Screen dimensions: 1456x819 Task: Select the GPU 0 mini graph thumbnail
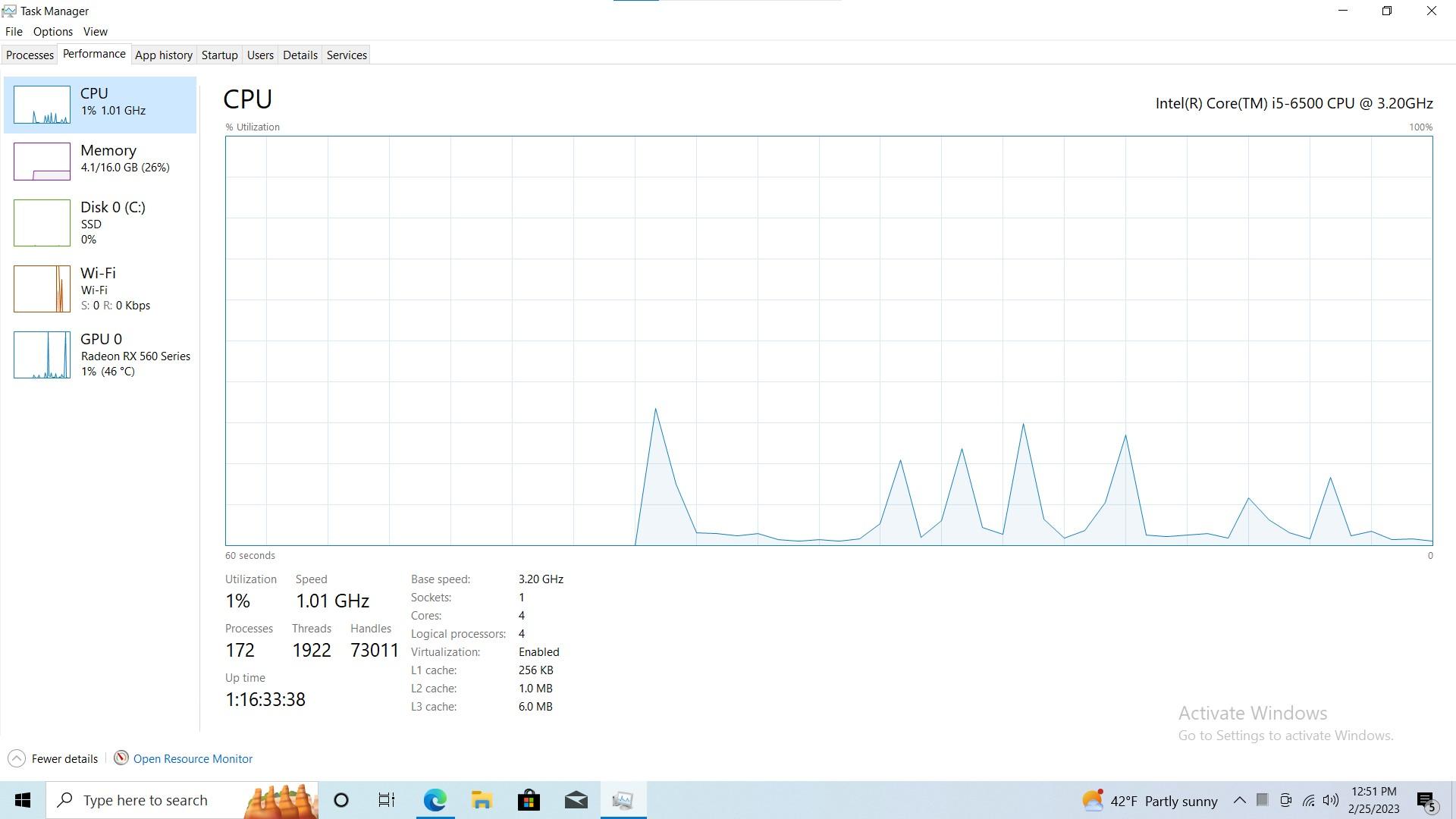coord(42,355)
